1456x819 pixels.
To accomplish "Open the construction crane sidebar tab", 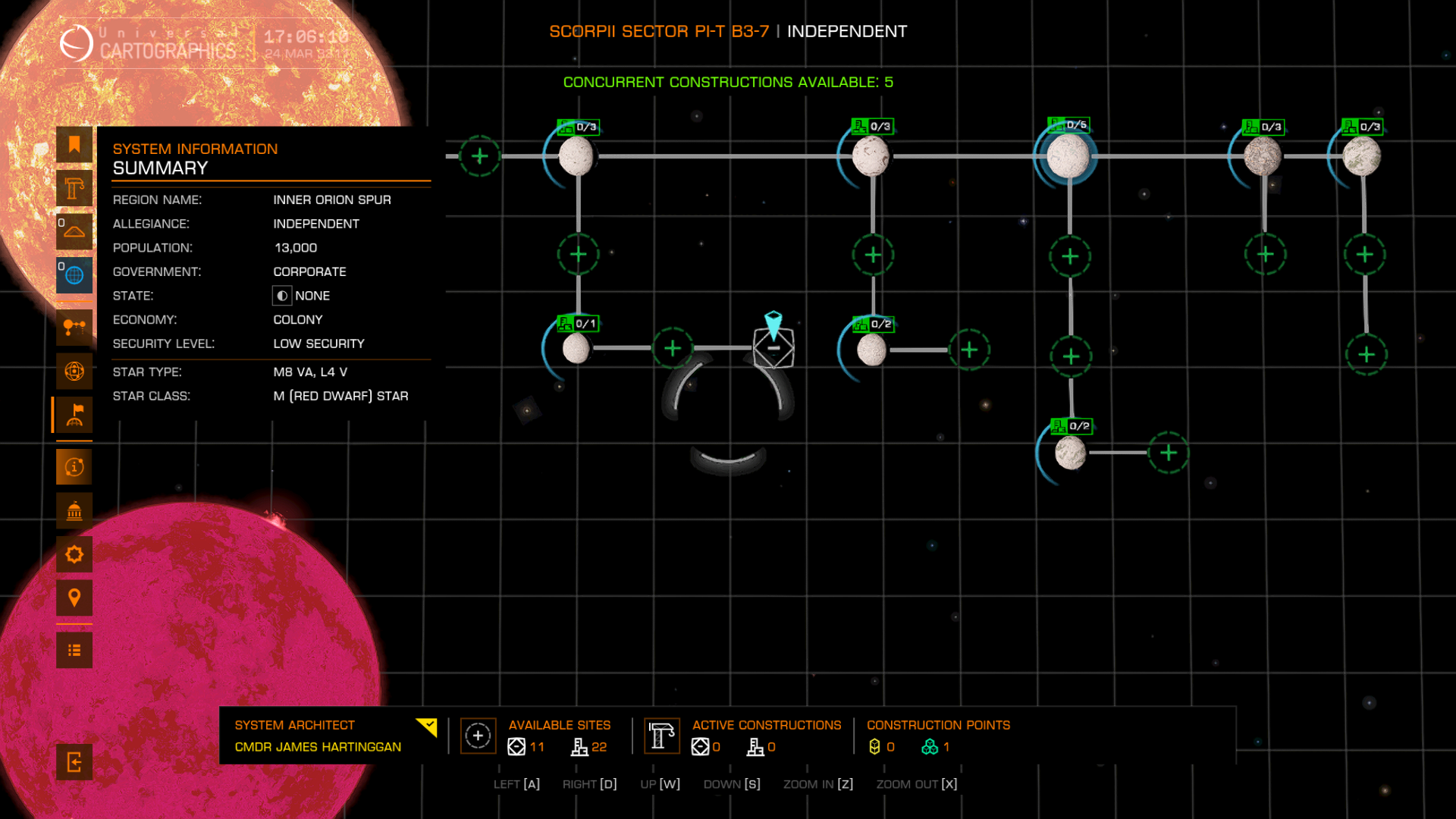I will (x=74, y=188).
